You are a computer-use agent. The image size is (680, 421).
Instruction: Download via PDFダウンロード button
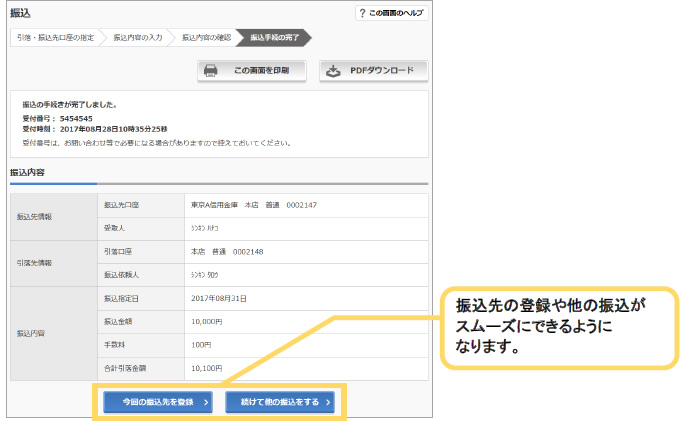point(374,71)
